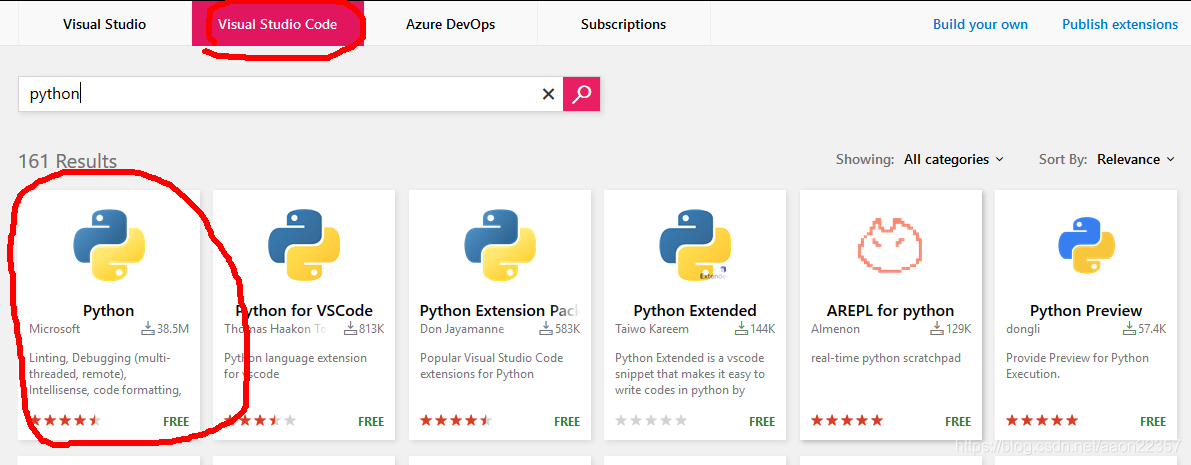Screen dimensions: 1191x465
Task: Expand the All categories dropdown
Action: coord(953,159)
